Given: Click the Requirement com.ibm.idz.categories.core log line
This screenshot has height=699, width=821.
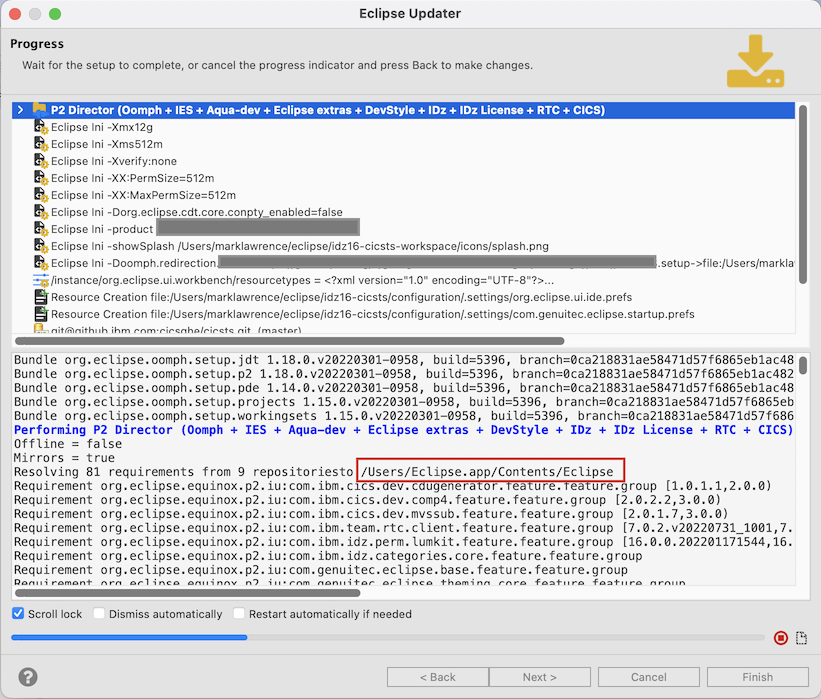Looking at the screenshot, I should pyautogui.click(x=328, y=556).
